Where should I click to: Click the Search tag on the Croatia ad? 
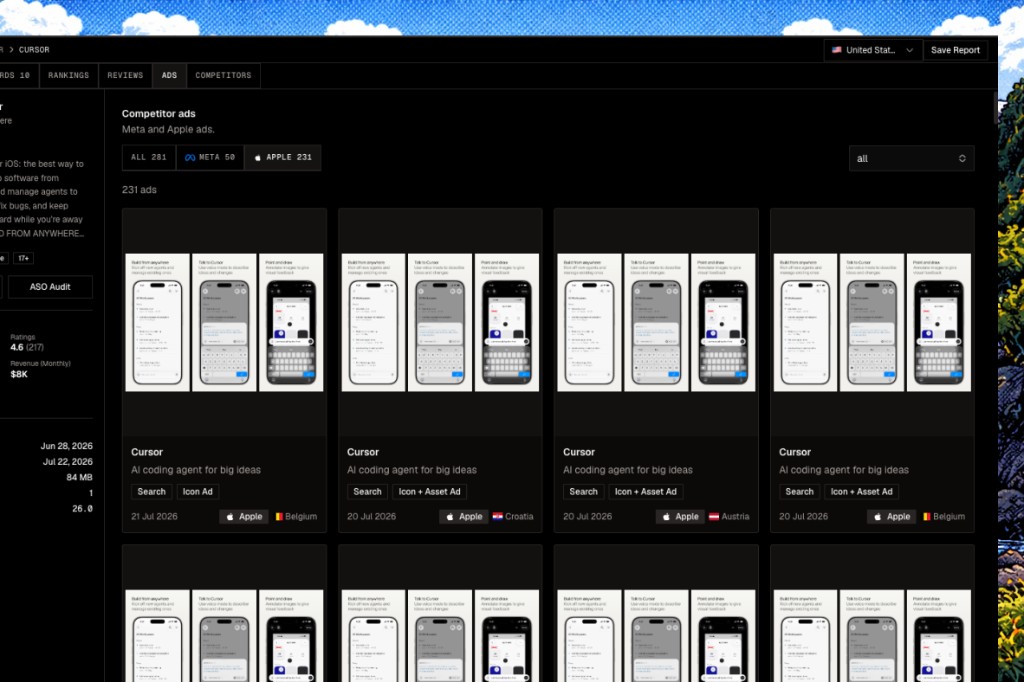click(x=367, y=492)
